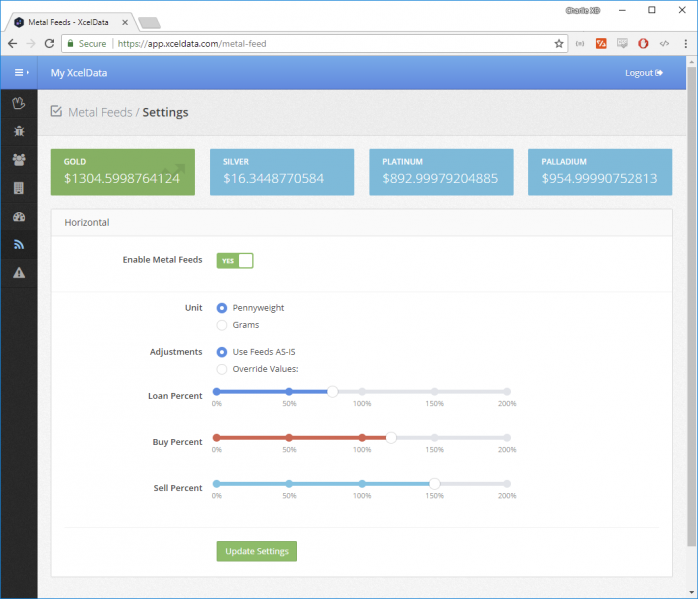Click the checkbox icon beside Metal Feeds
The image size is (698, 599).
56,111
